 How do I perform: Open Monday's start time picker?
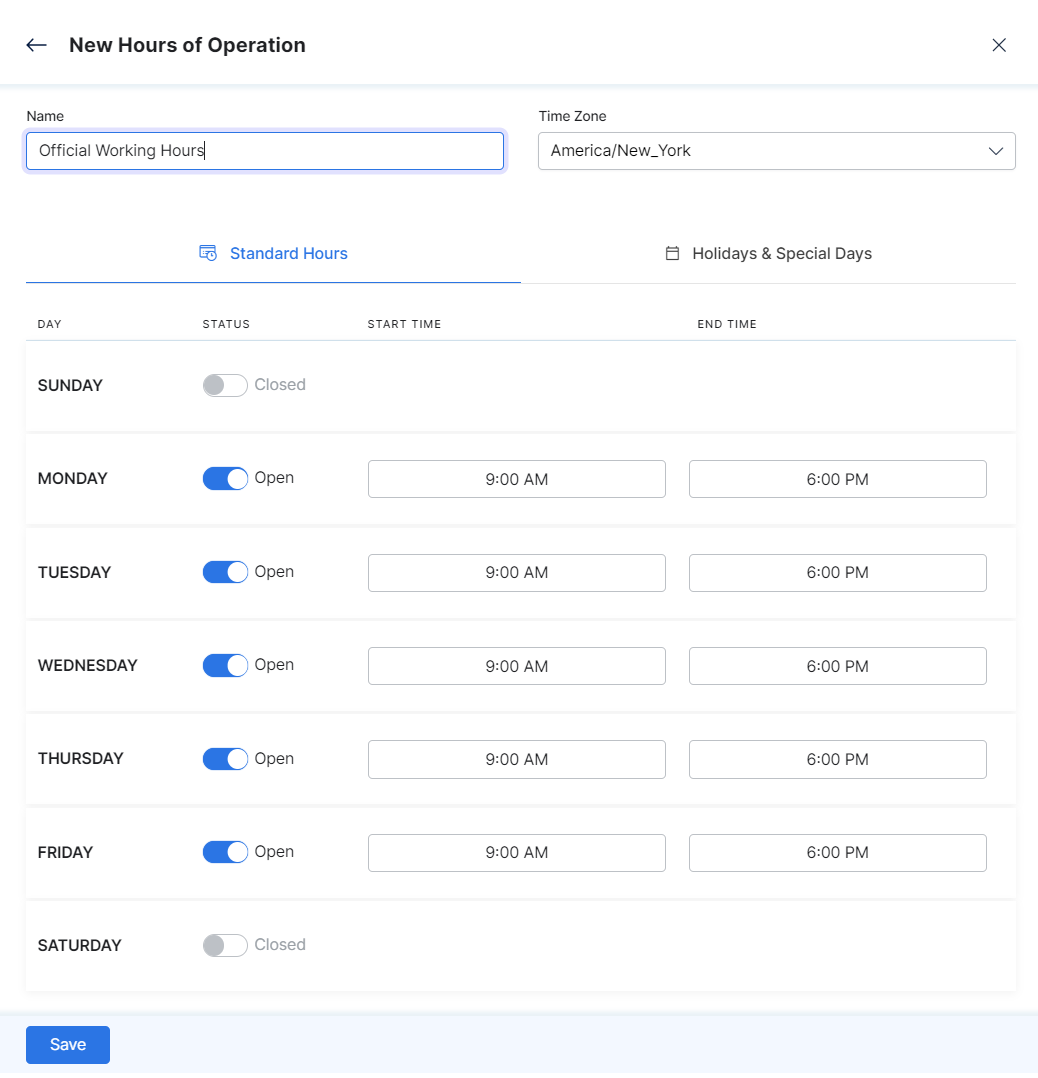click(x=516, y=479)
